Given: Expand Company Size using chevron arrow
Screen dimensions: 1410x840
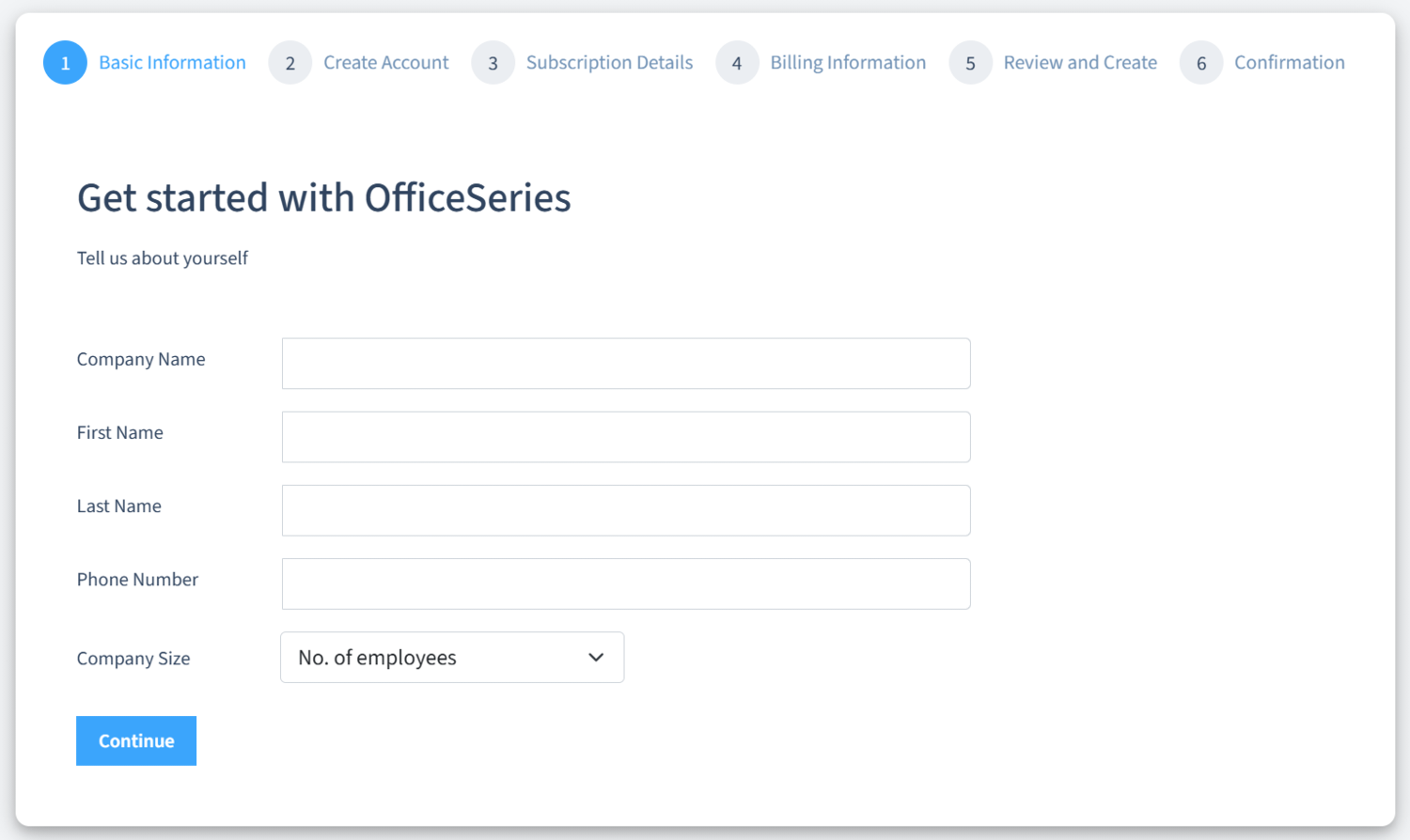Looking at the screenshot, I should (596, 658).
